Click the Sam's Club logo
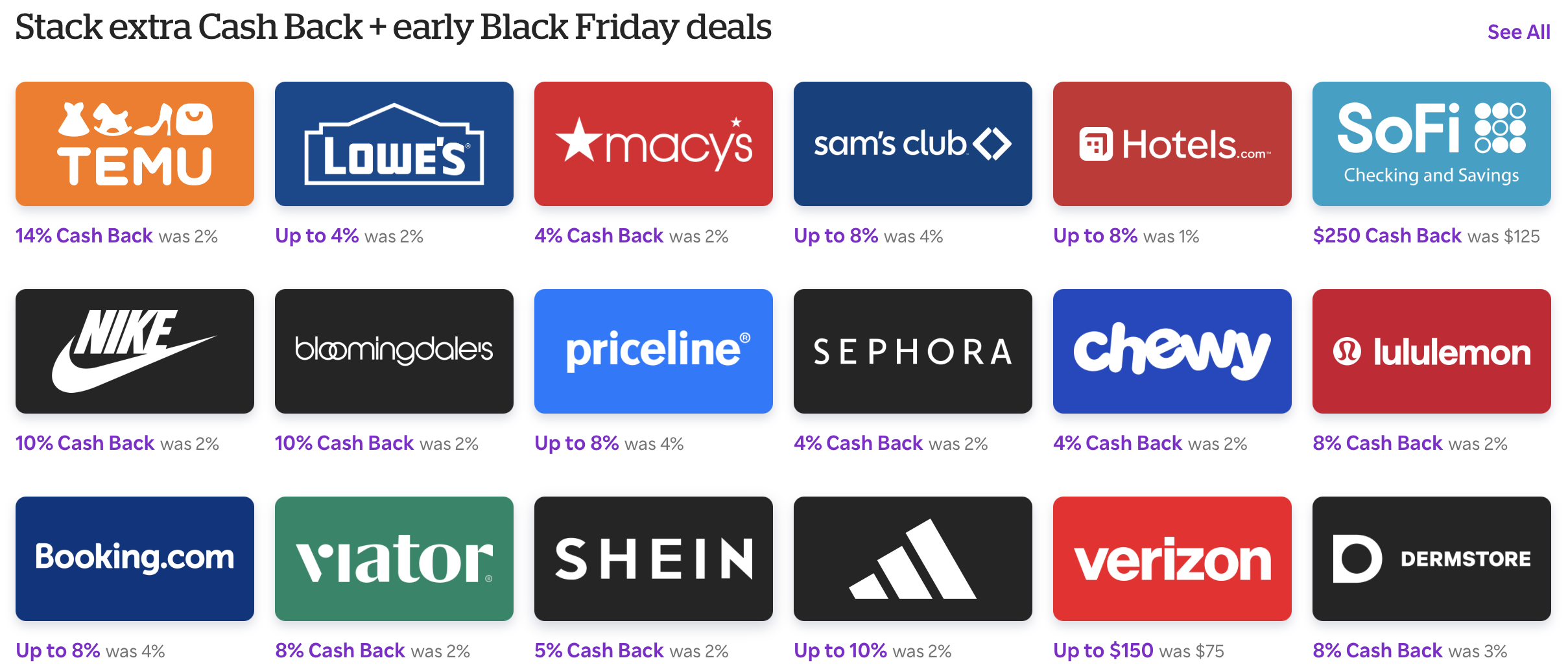This screenshot has height=669, width=1568. (x=912, y=143)
